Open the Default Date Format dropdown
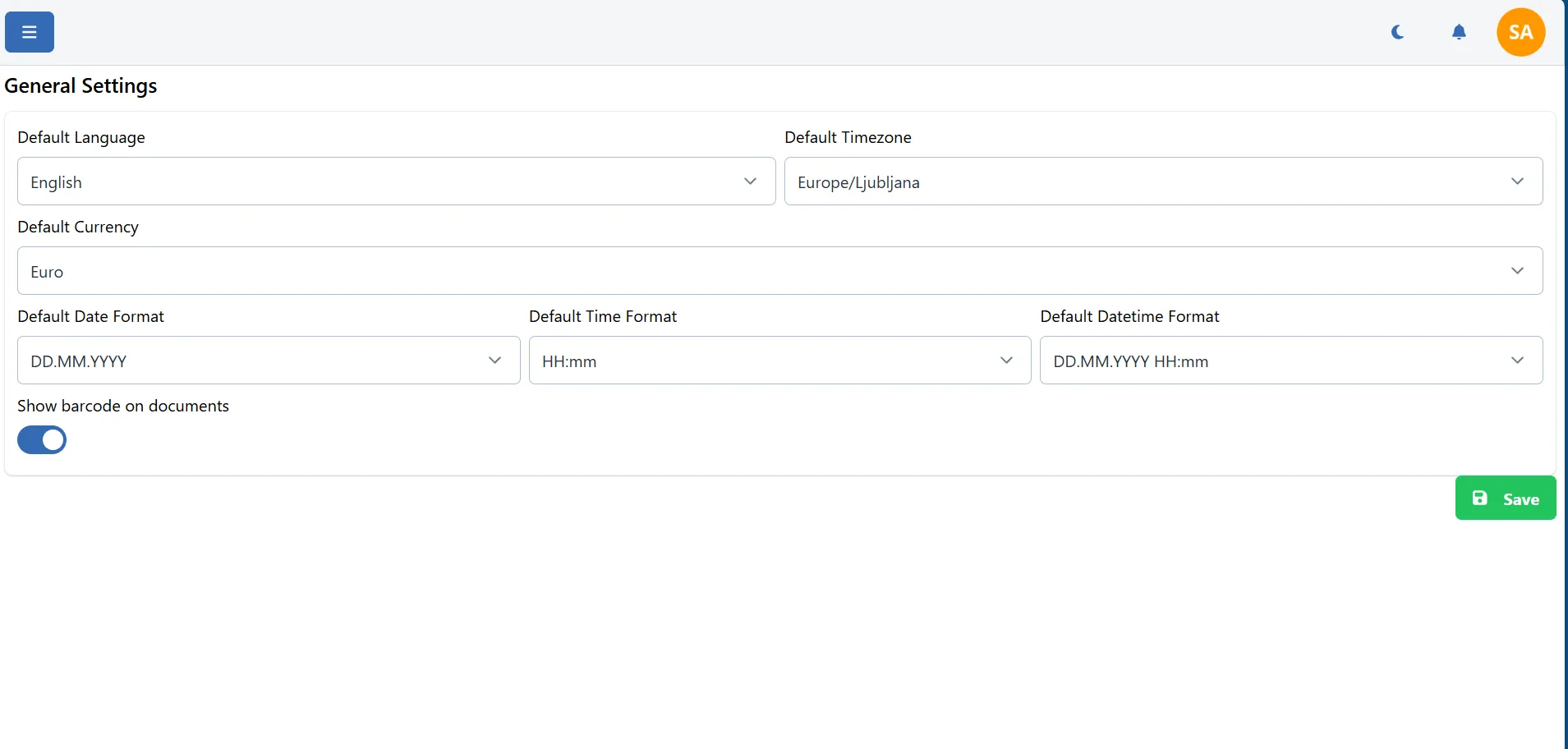1568x749 pixels. 269,361
